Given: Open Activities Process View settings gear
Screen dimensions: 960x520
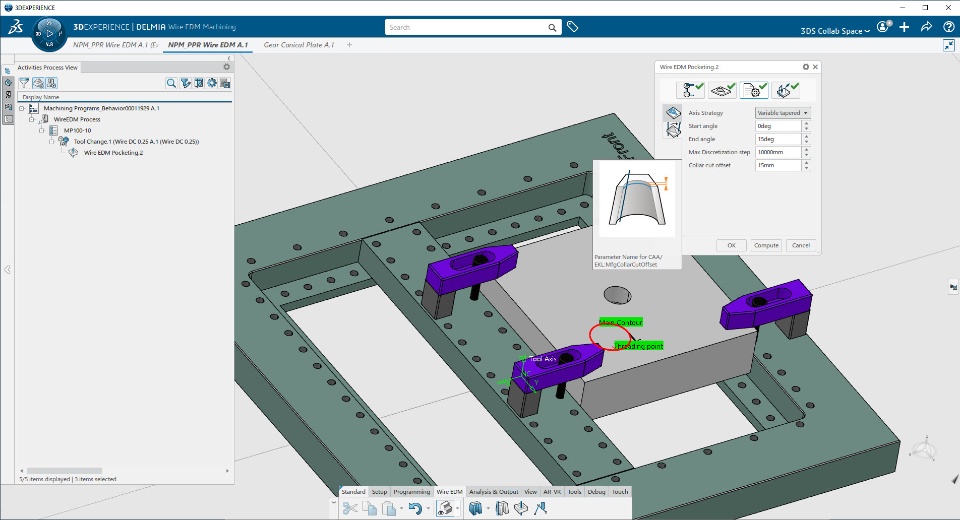Looking at the screenshot, I should tap(227, 67).
